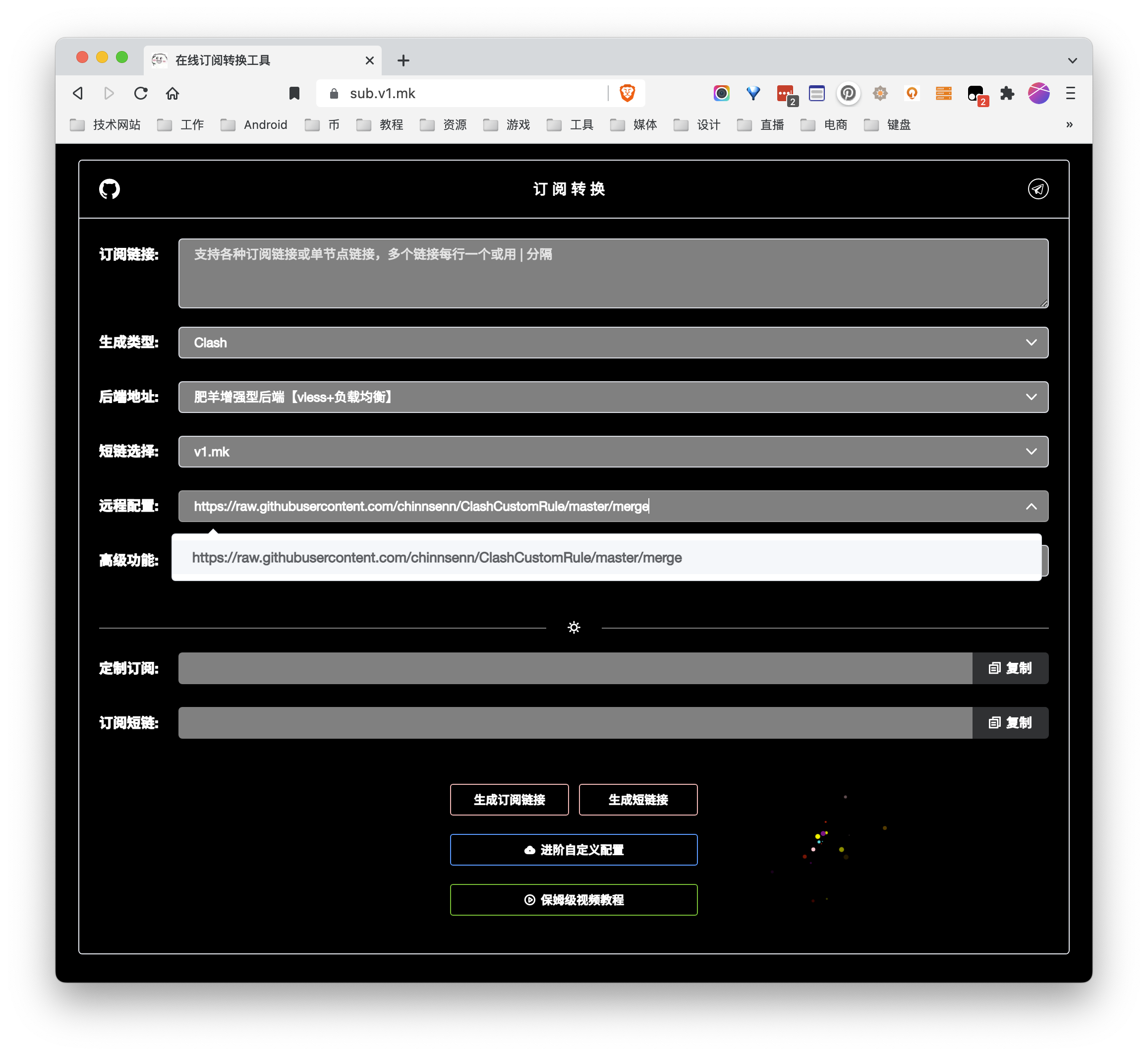Go to the browser home page

pos(172,93)
